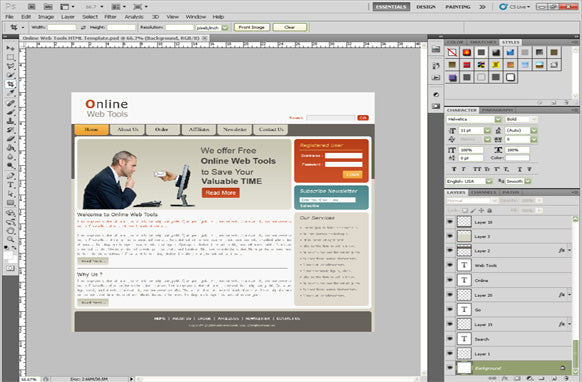Switch to the Painting workspace
The image size is (582, 382).
[458, 7]
